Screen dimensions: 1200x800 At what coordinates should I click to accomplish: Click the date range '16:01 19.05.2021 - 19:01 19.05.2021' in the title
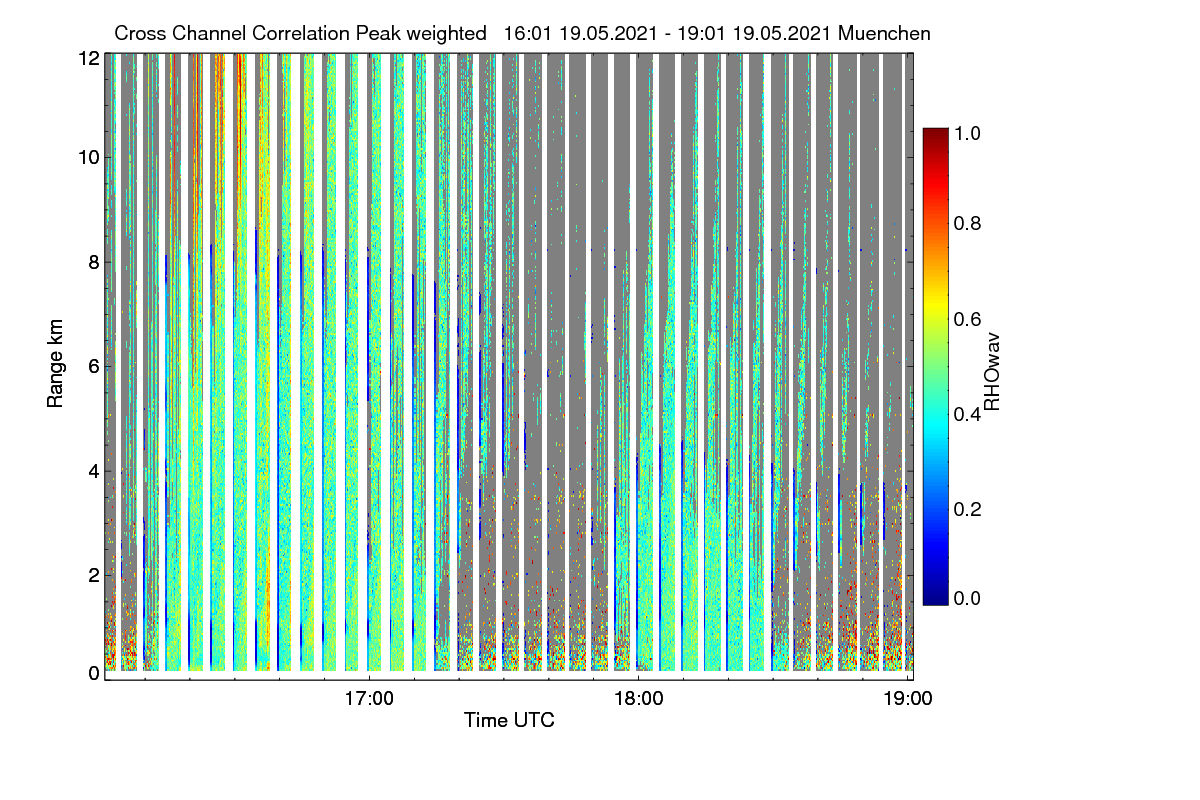coord(669,34)
